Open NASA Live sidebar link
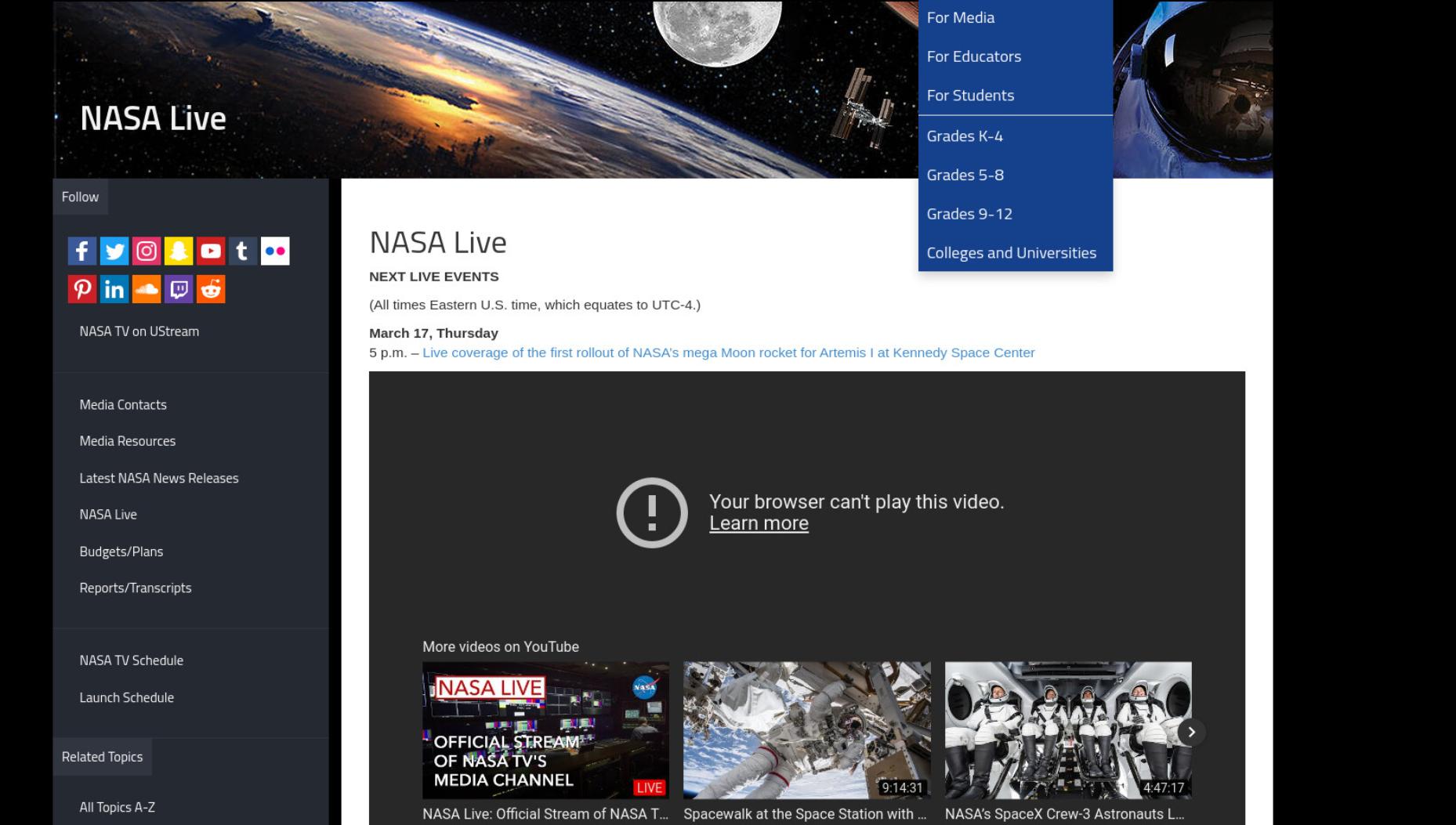This screenshot has width=1456, height=825. [x=108, y=515]
